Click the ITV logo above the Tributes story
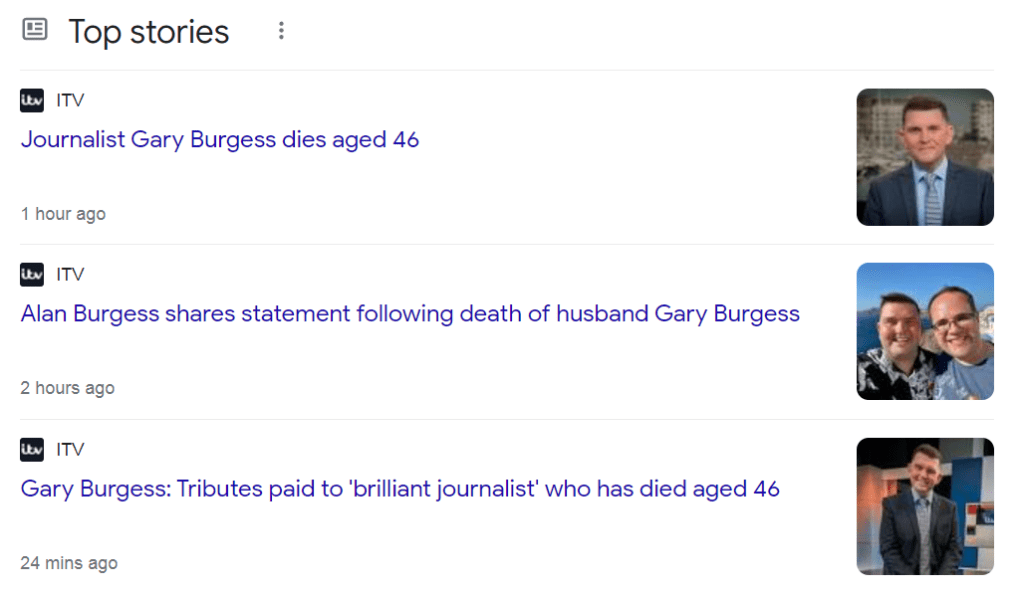This screenshot has width=1024, height=595. point(32,450)
